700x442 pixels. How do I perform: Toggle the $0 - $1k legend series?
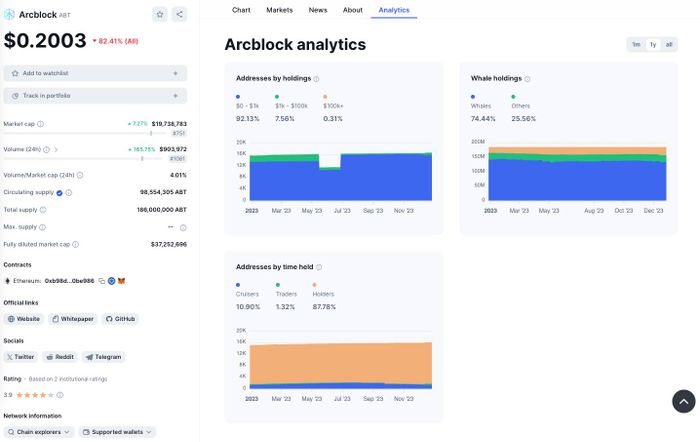click(247, 106)
